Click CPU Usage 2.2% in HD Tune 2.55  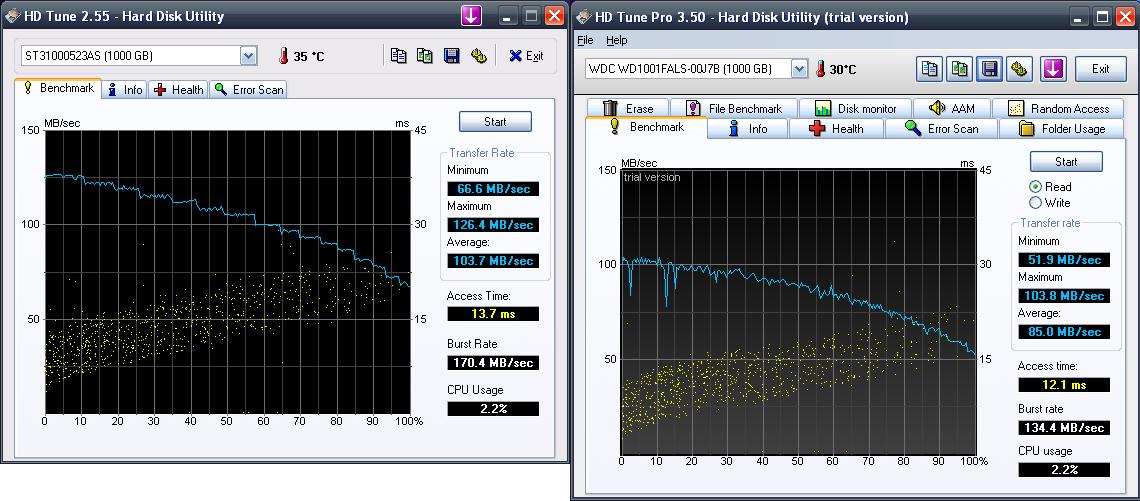(x=493, y=409)
